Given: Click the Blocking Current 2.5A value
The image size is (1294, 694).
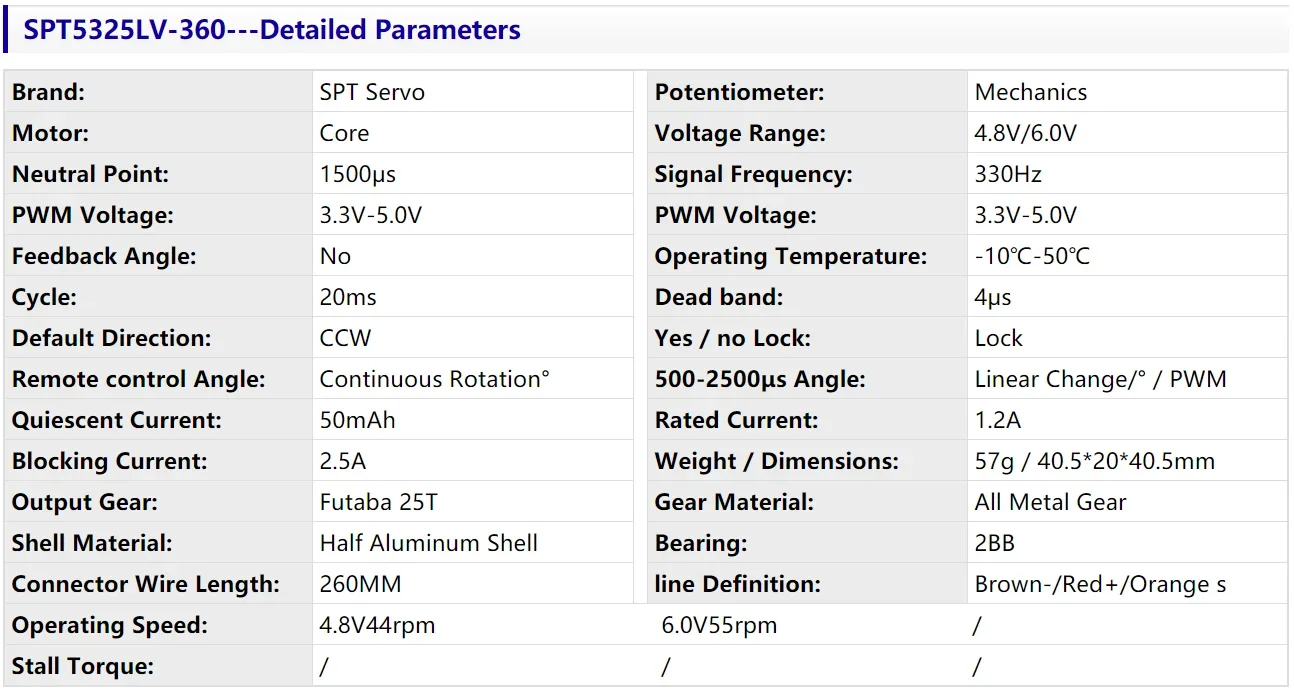Looking at the screenshot, I should point(345,461).
